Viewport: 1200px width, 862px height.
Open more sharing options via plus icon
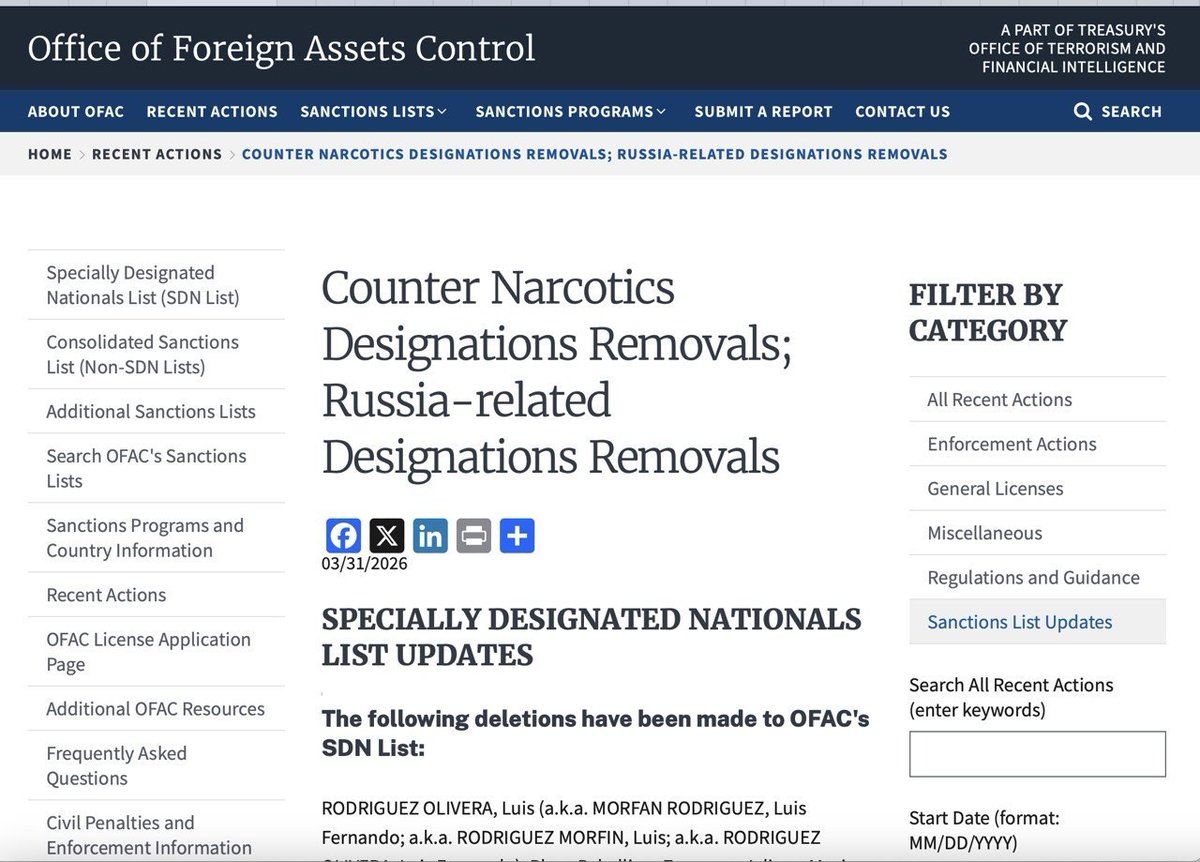click(517, 535)
